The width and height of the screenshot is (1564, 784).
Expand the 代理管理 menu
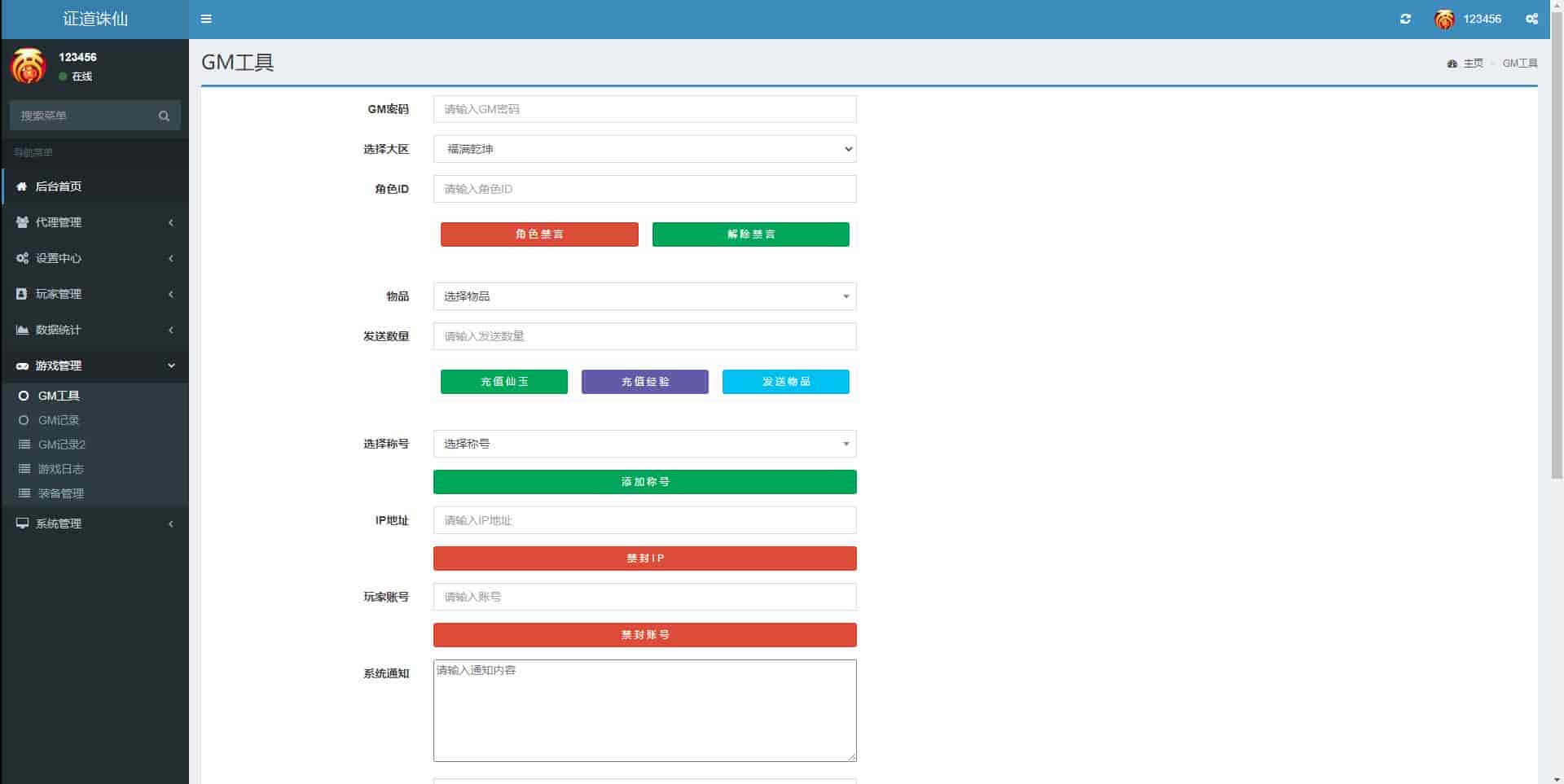[94, 222]
